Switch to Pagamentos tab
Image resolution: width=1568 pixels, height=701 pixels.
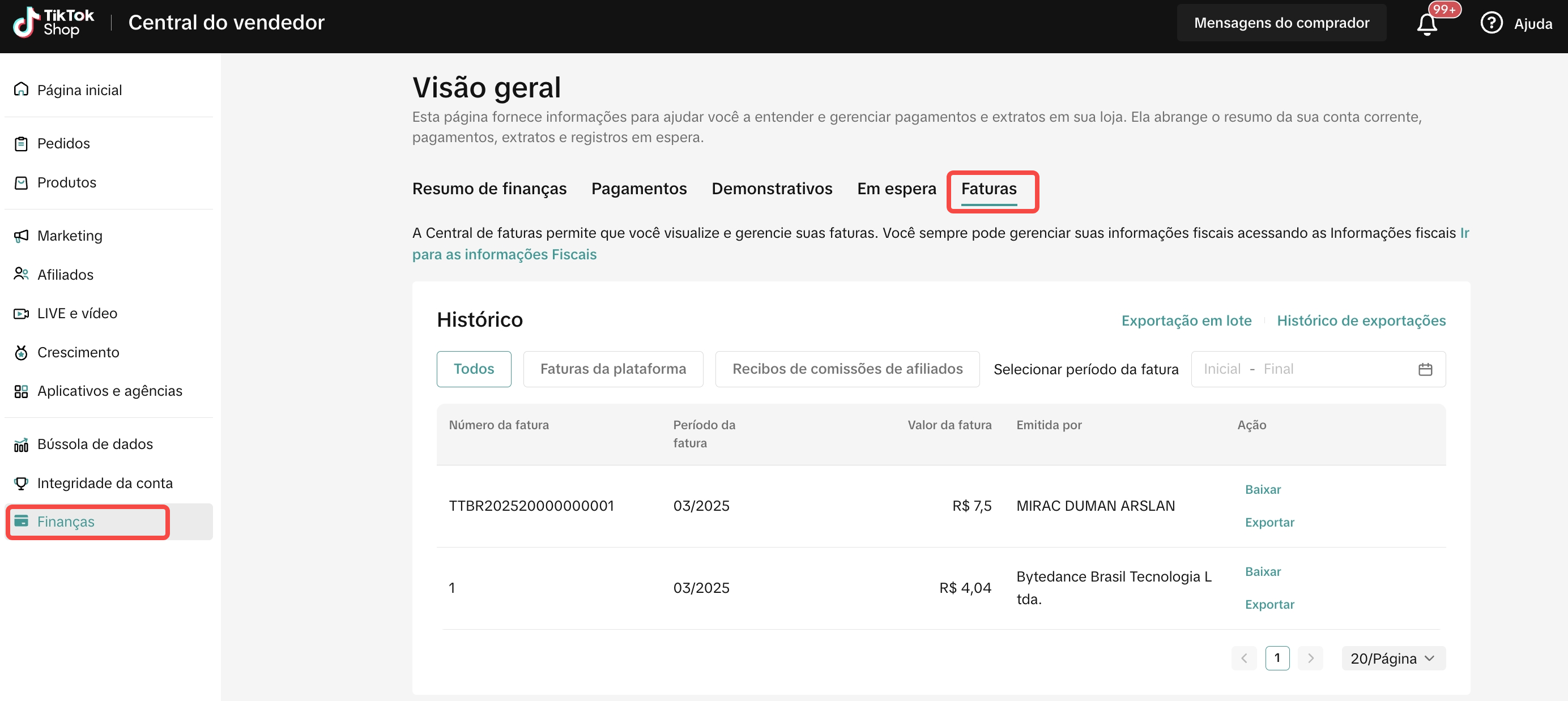point(638,189)
